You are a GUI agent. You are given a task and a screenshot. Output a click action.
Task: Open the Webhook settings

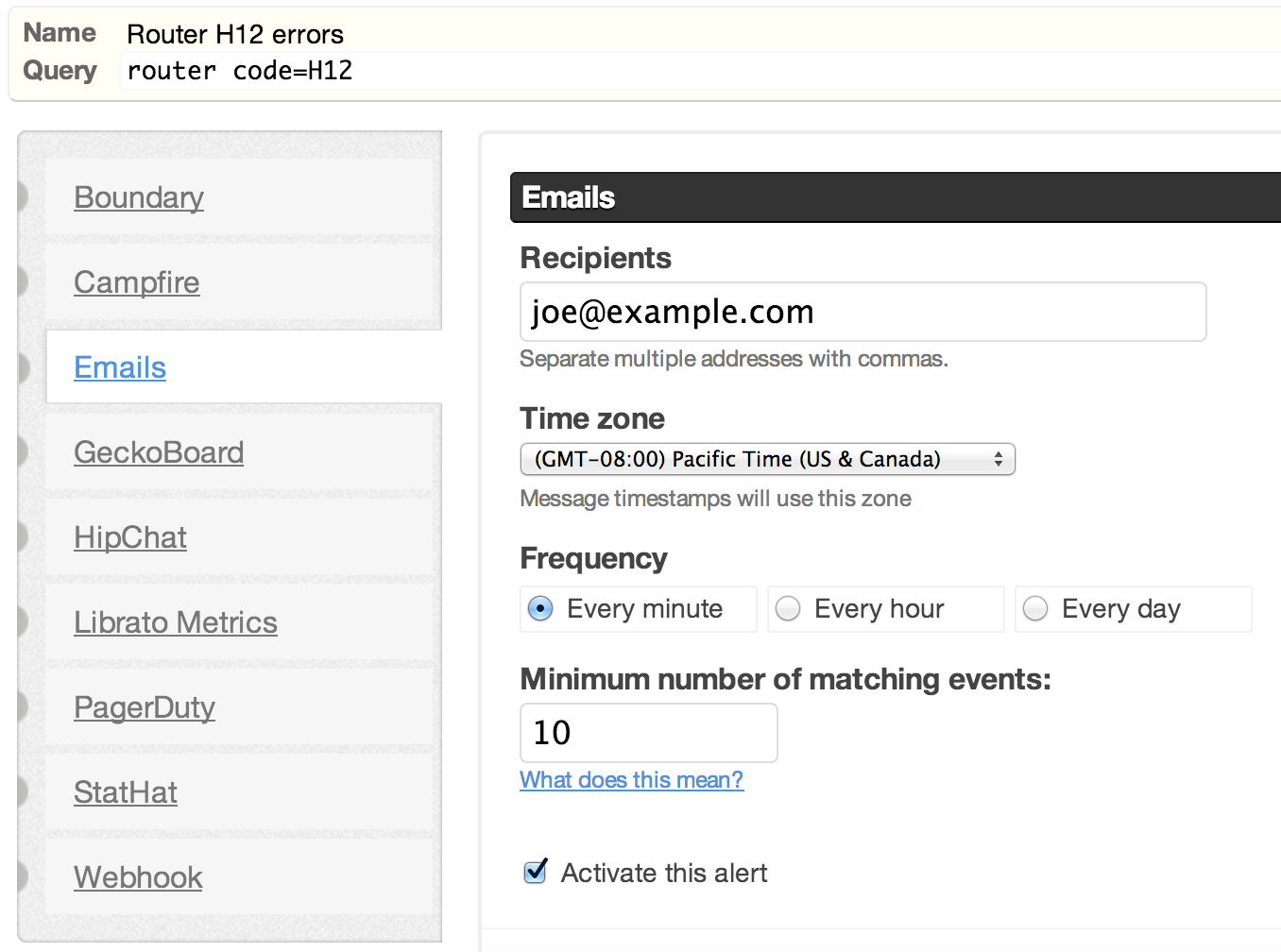pos(138,877)
